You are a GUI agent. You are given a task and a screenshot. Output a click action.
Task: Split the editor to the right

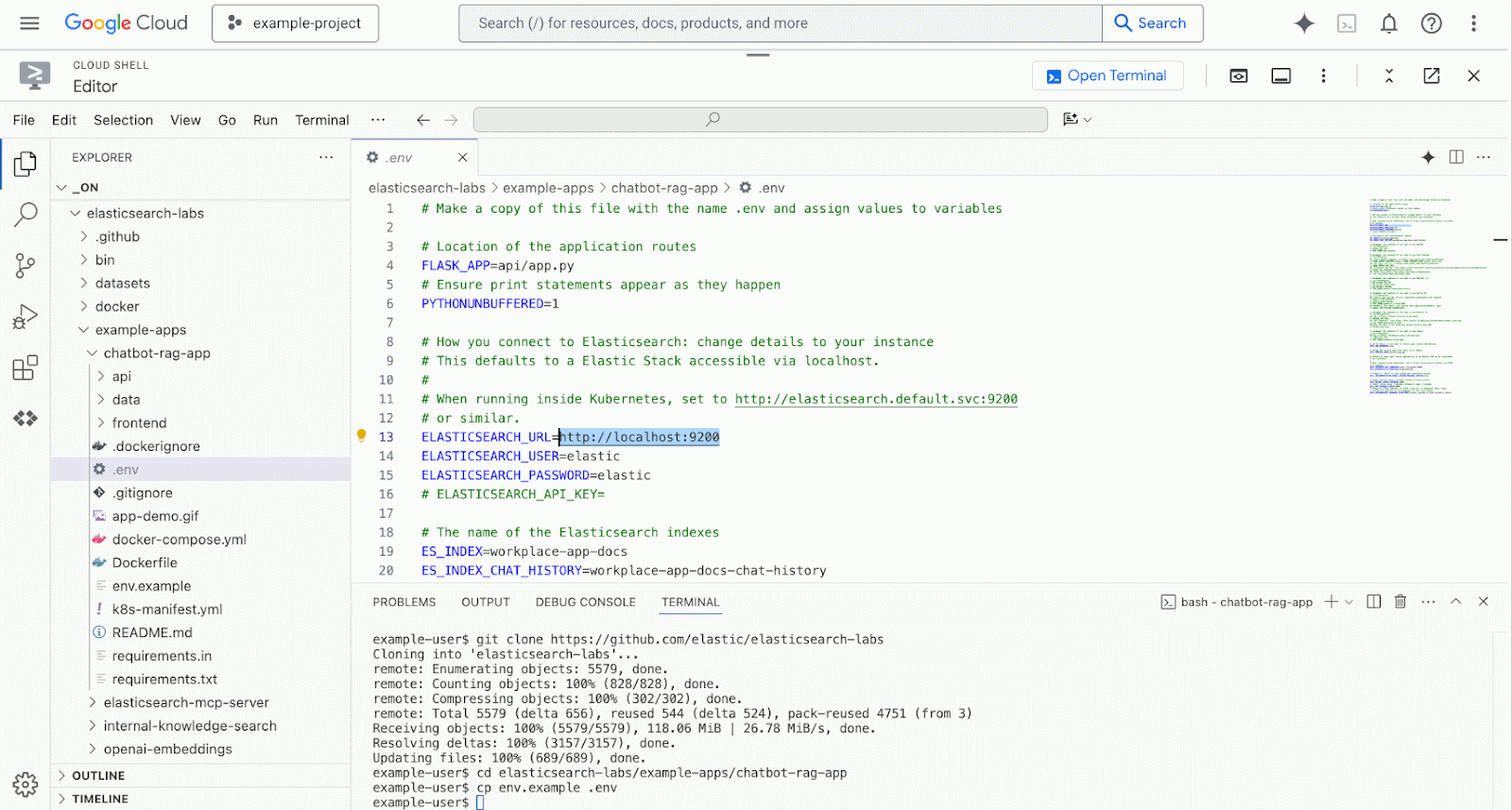1456,157
